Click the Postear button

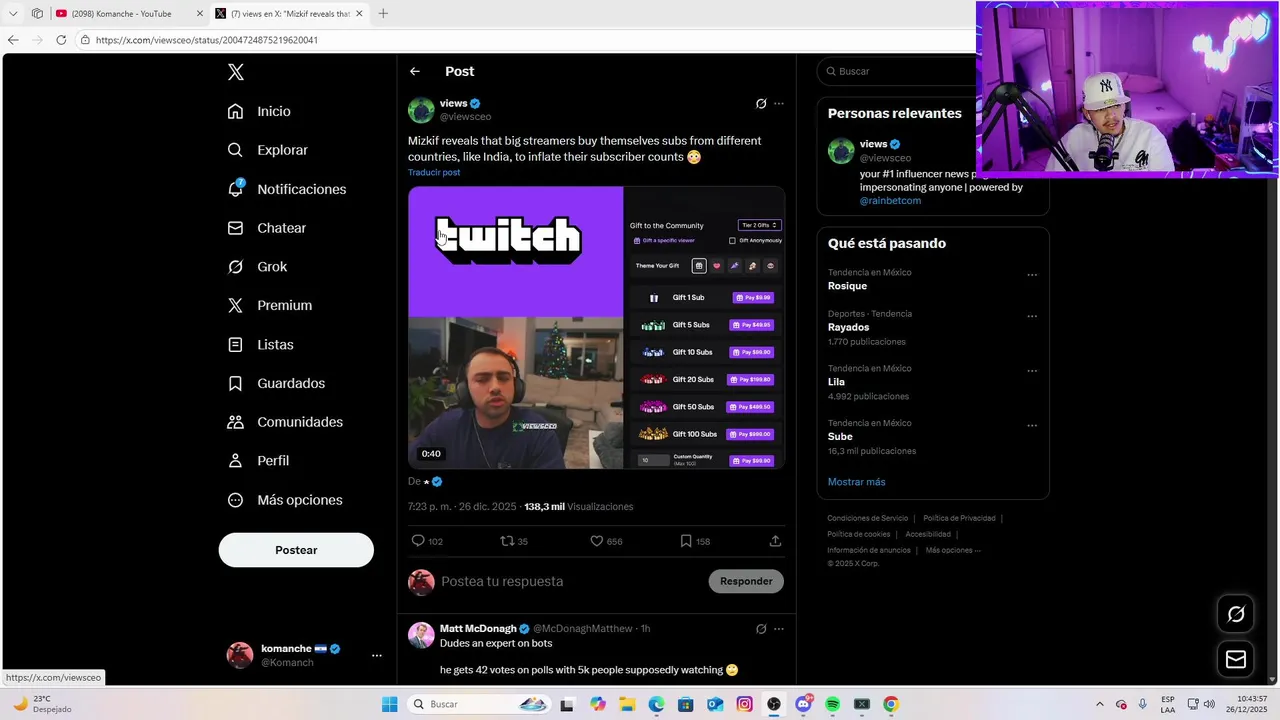(x=296, y=550)
